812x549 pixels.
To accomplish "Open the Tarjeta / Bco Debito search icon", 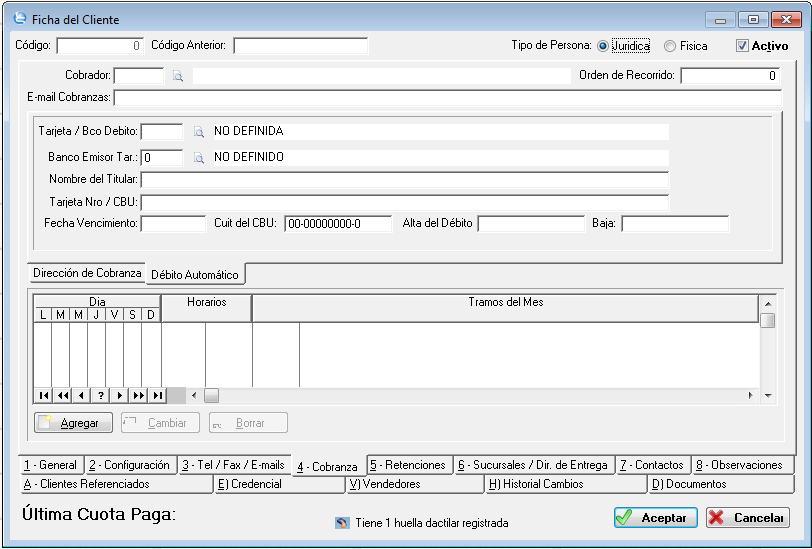I will [x=198, y=132].
